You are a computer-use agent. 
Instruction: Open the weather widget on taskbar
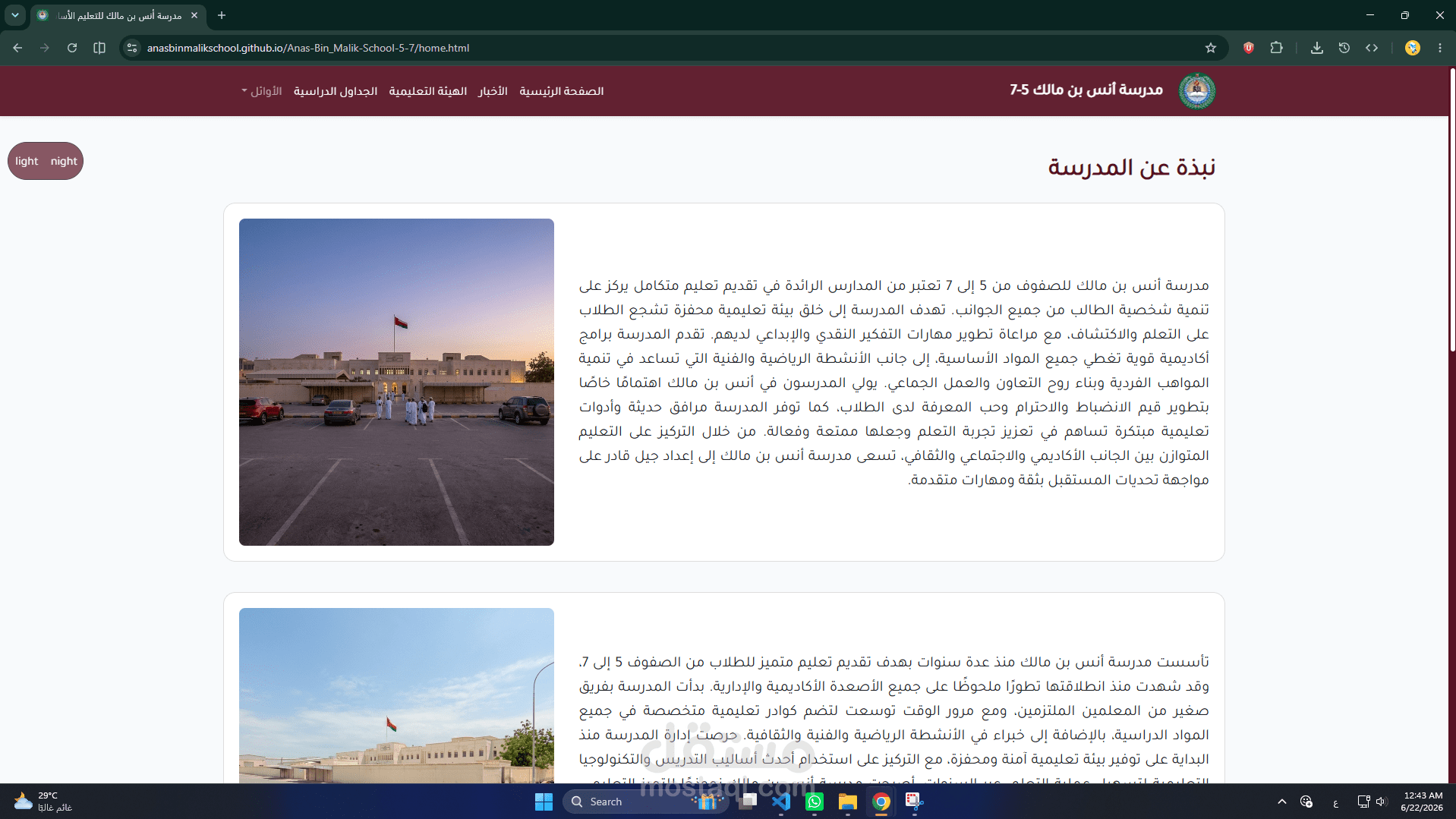pos(44,802)
